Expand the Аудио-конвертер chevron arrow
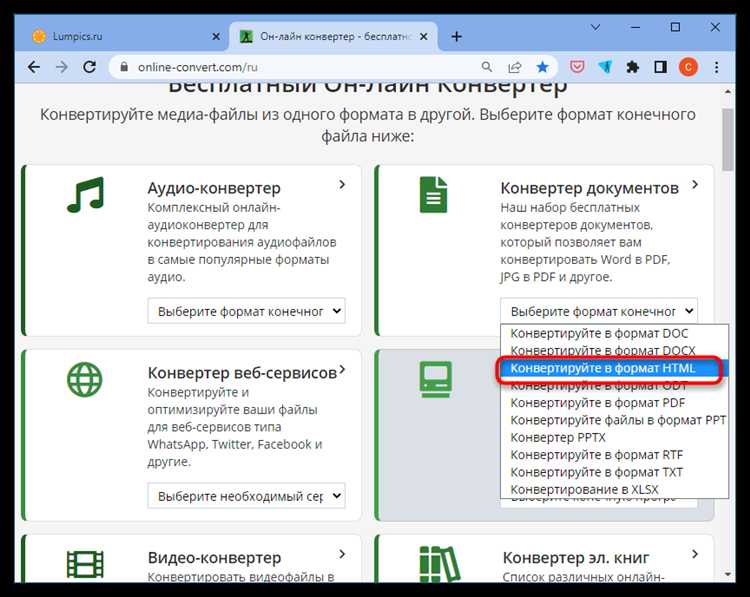750x597 pixels. click(x=342, y=185)
